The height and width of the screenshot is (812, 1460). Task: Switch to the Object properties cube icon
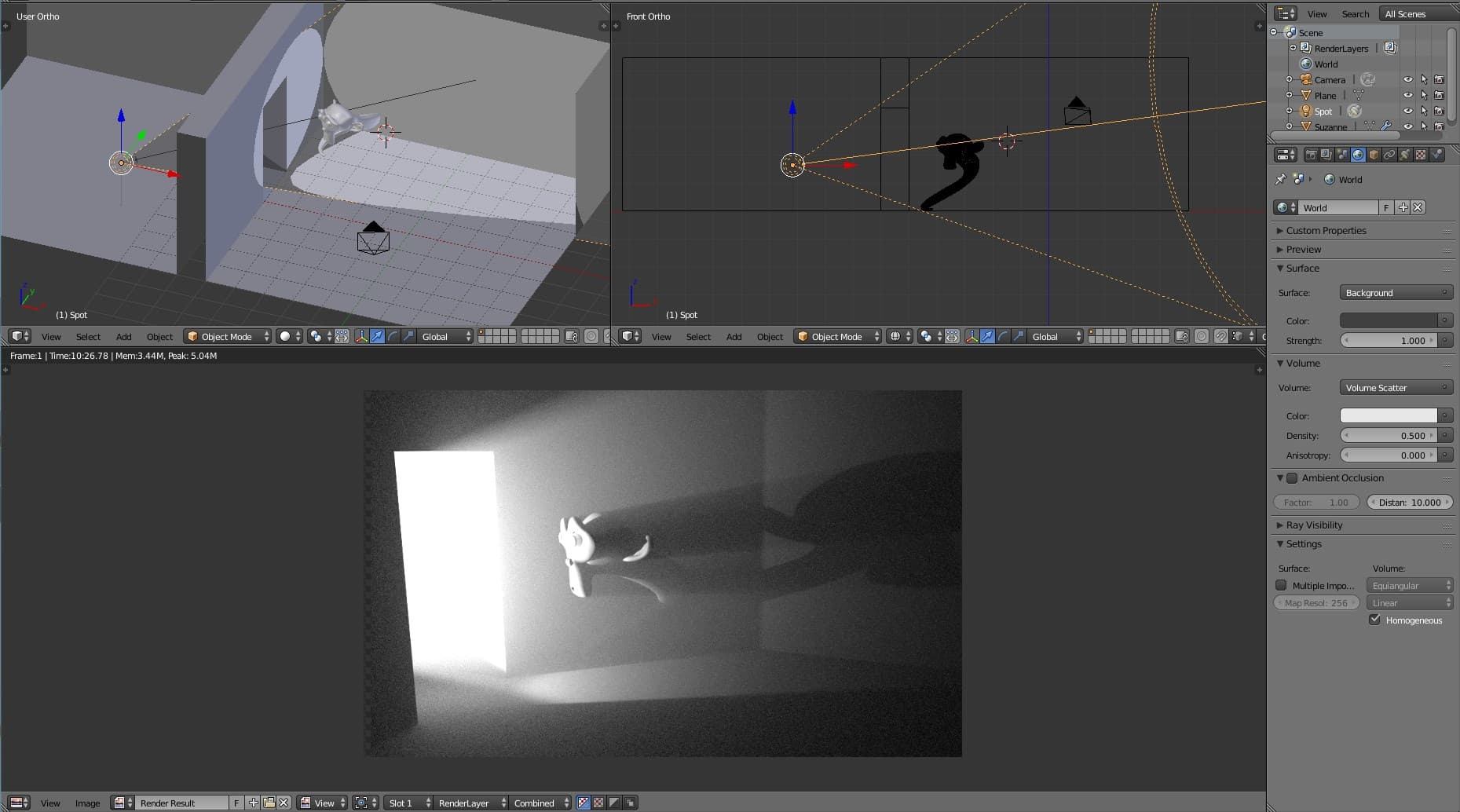[x=1374, y=155]
